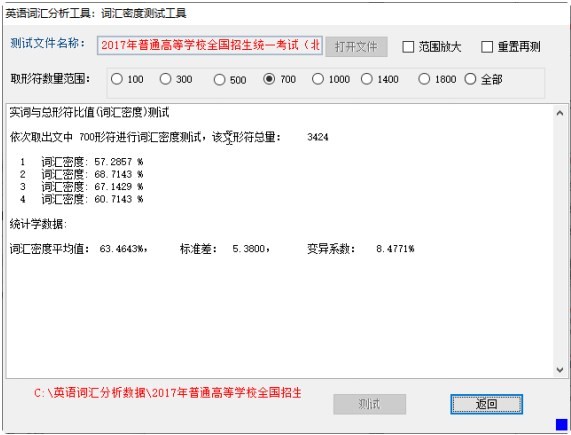Screen dimensions: 571x435
Task: Click the value 60.7143 % in row 4
Action: [119, 199]
